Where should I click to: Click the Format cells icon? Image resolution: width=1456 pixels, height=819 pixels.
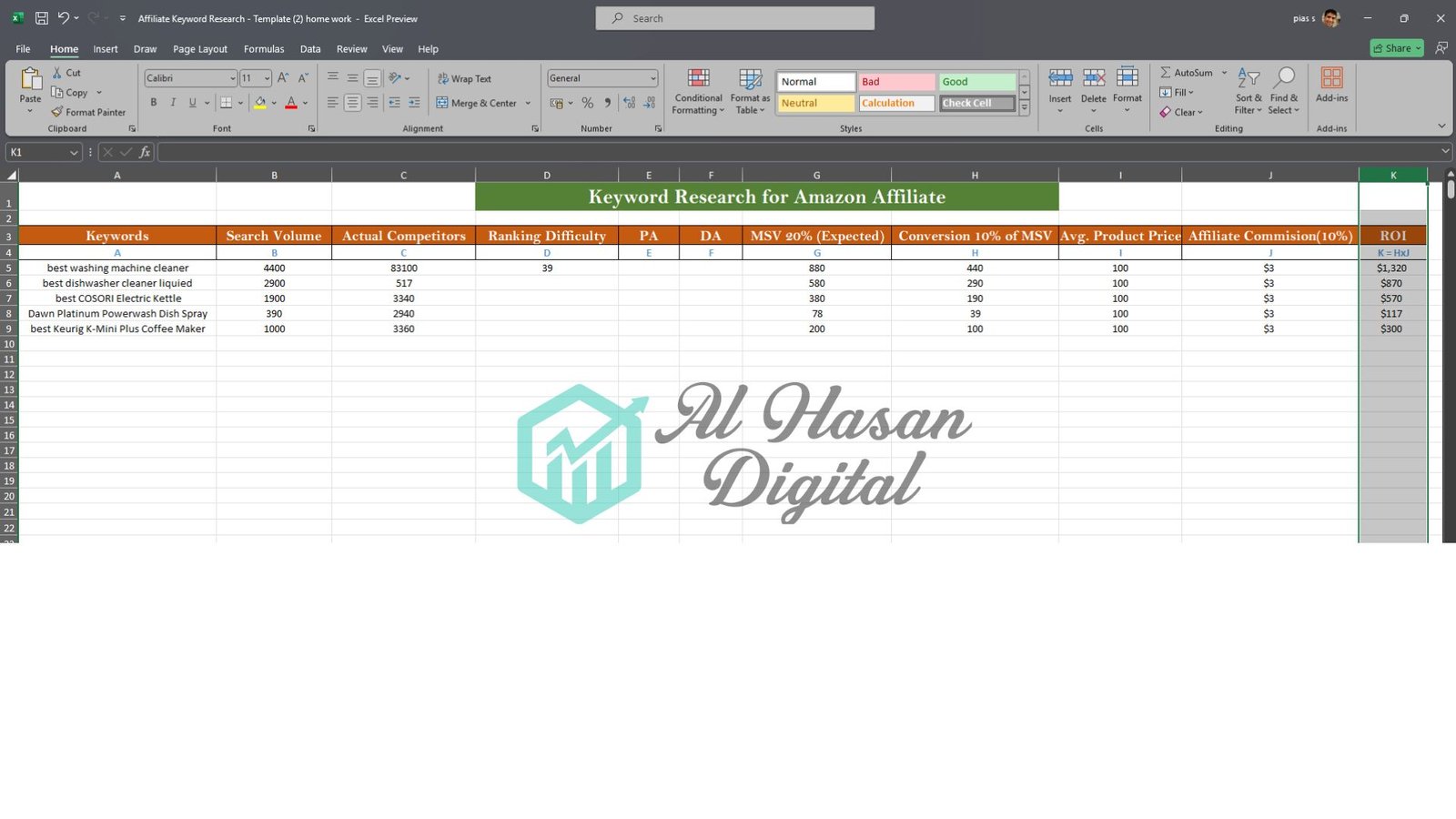pos(1127,78)
